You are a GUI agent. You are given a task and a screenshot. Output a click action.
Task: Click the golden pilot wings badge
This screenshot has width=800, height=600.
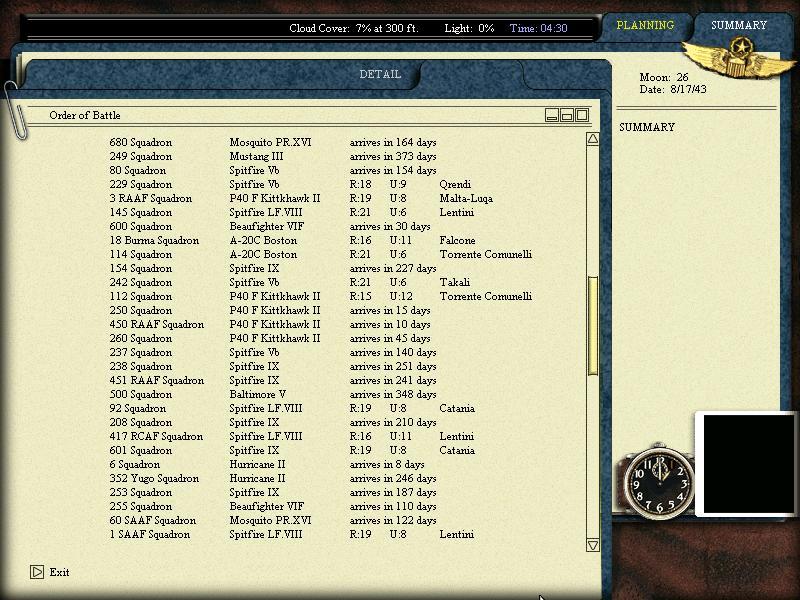click(739, 59)
